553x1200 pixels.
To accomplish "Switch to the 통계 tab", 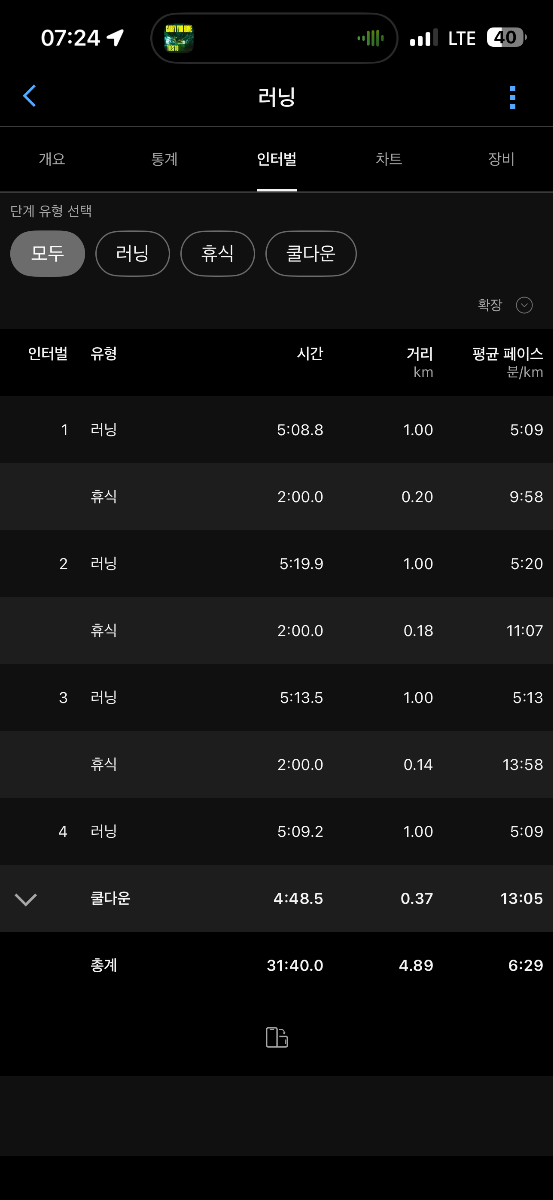I will [x=164, y=159].
